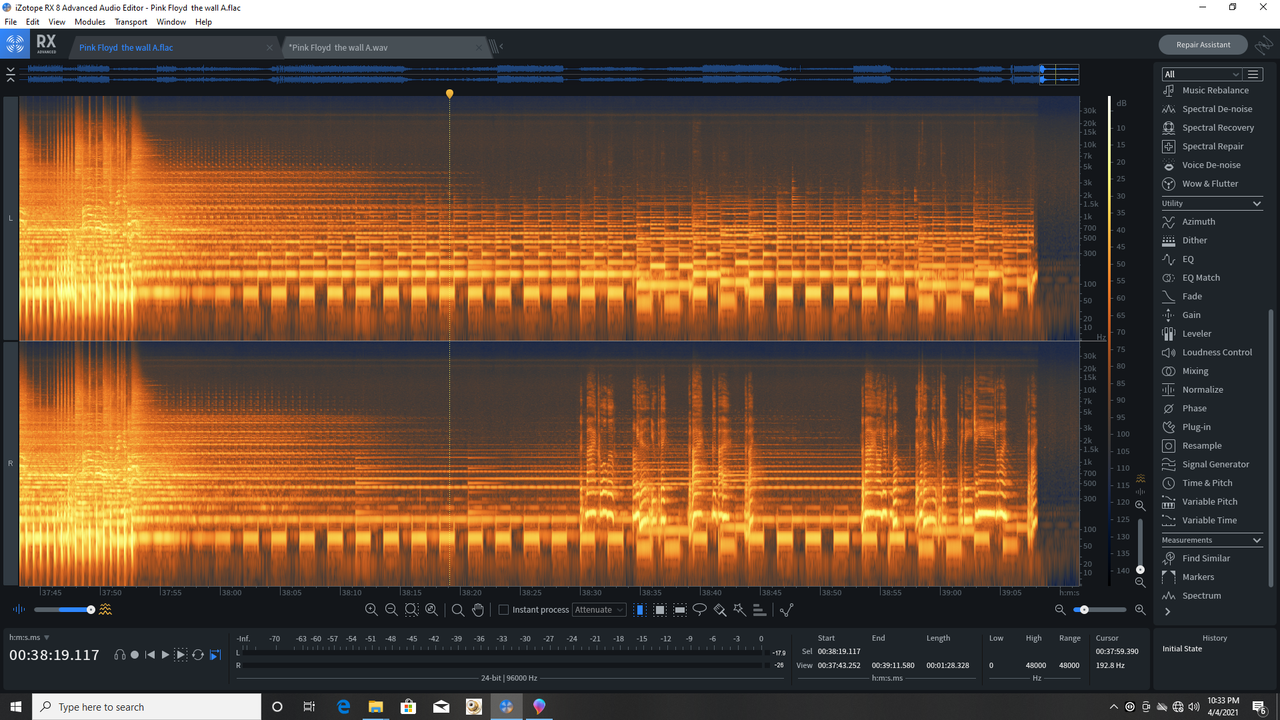Screen dimensions: 1280x720
Task: Open the Find Similar tool
Action: 1206,558
